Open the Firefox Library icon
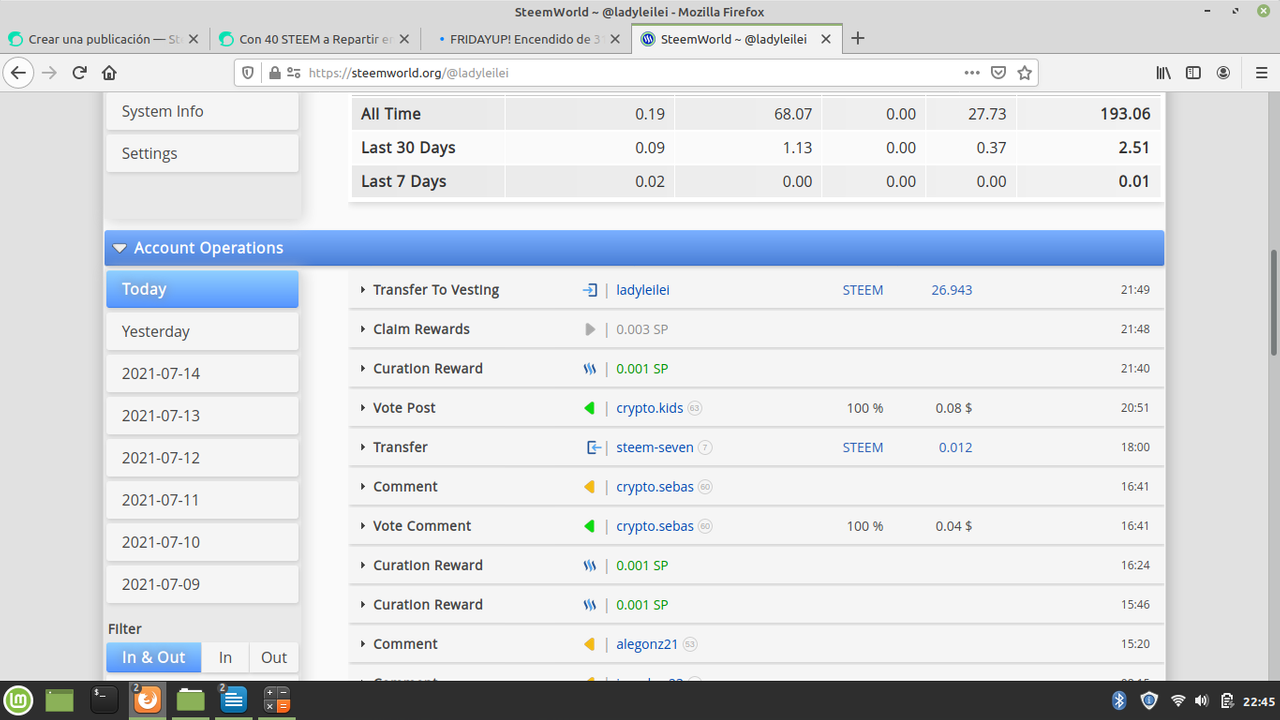This screenshot has width=1280, height=720. coord(1163,73)
